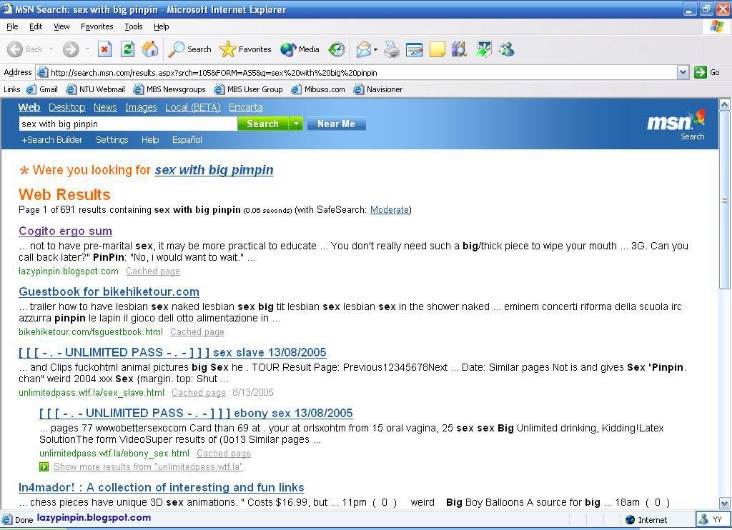Switch to the News search tab

pyautogui.click(x=105, y=107)
